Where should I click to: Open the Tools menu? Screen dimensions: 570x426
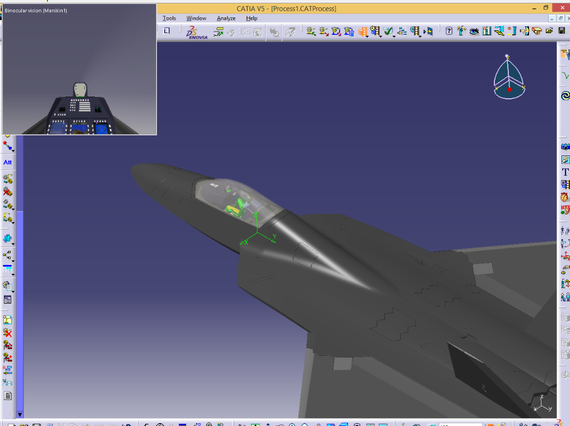169,18
